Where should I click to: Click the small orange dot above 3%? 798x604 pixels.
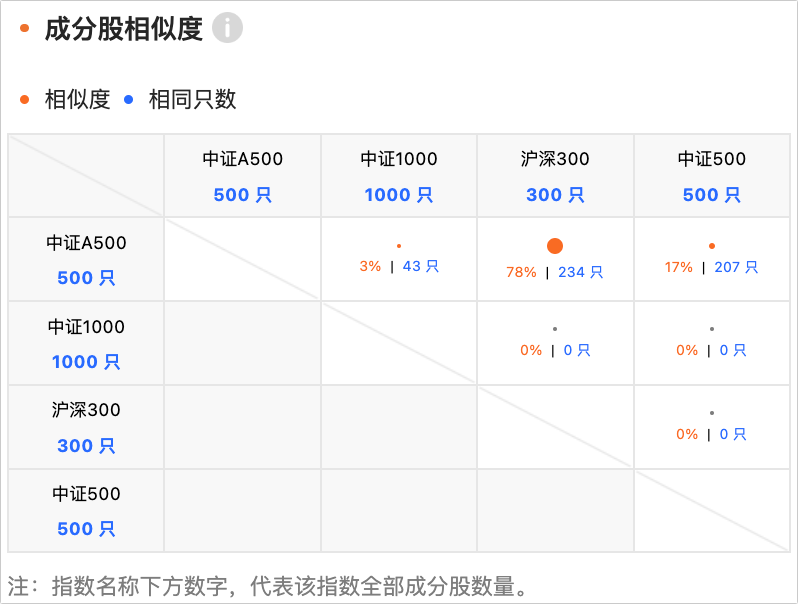click(x=399, y=245)
